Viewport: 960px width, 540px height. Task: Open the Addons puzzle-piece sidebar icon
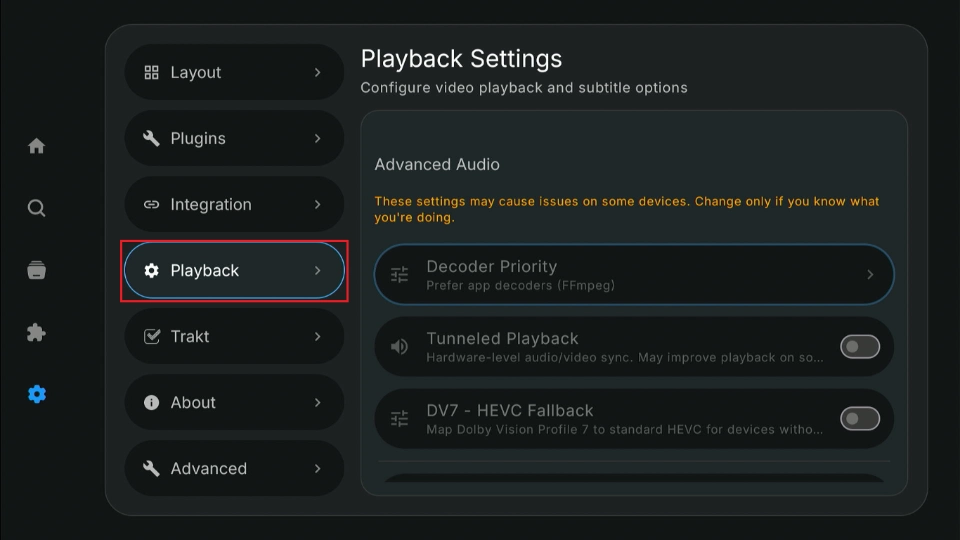click(x=37, y=332)
